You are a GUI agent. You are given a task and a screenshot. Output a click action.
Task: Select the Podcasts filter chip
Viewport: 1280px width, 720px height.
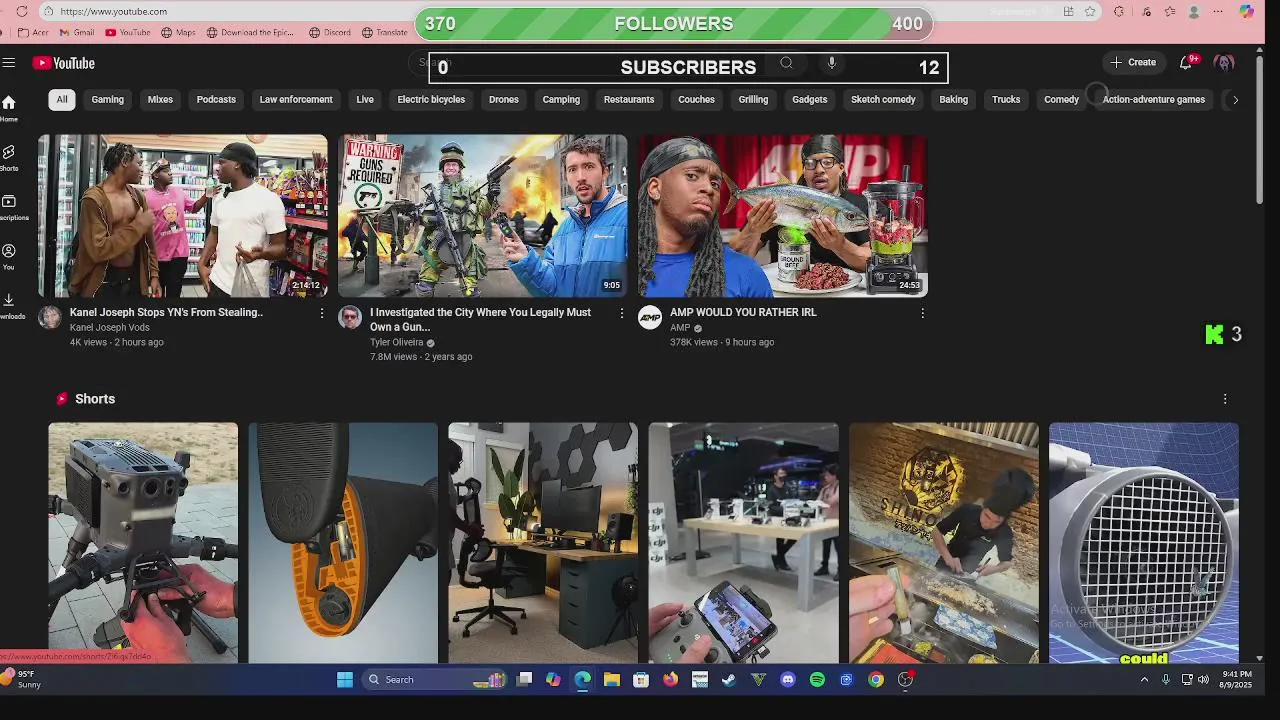[x=216, y=99]
